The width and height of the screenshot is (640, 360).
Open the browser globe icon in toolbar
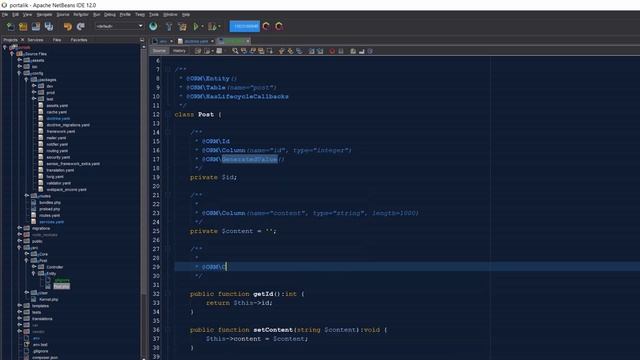tap(153, 27)
